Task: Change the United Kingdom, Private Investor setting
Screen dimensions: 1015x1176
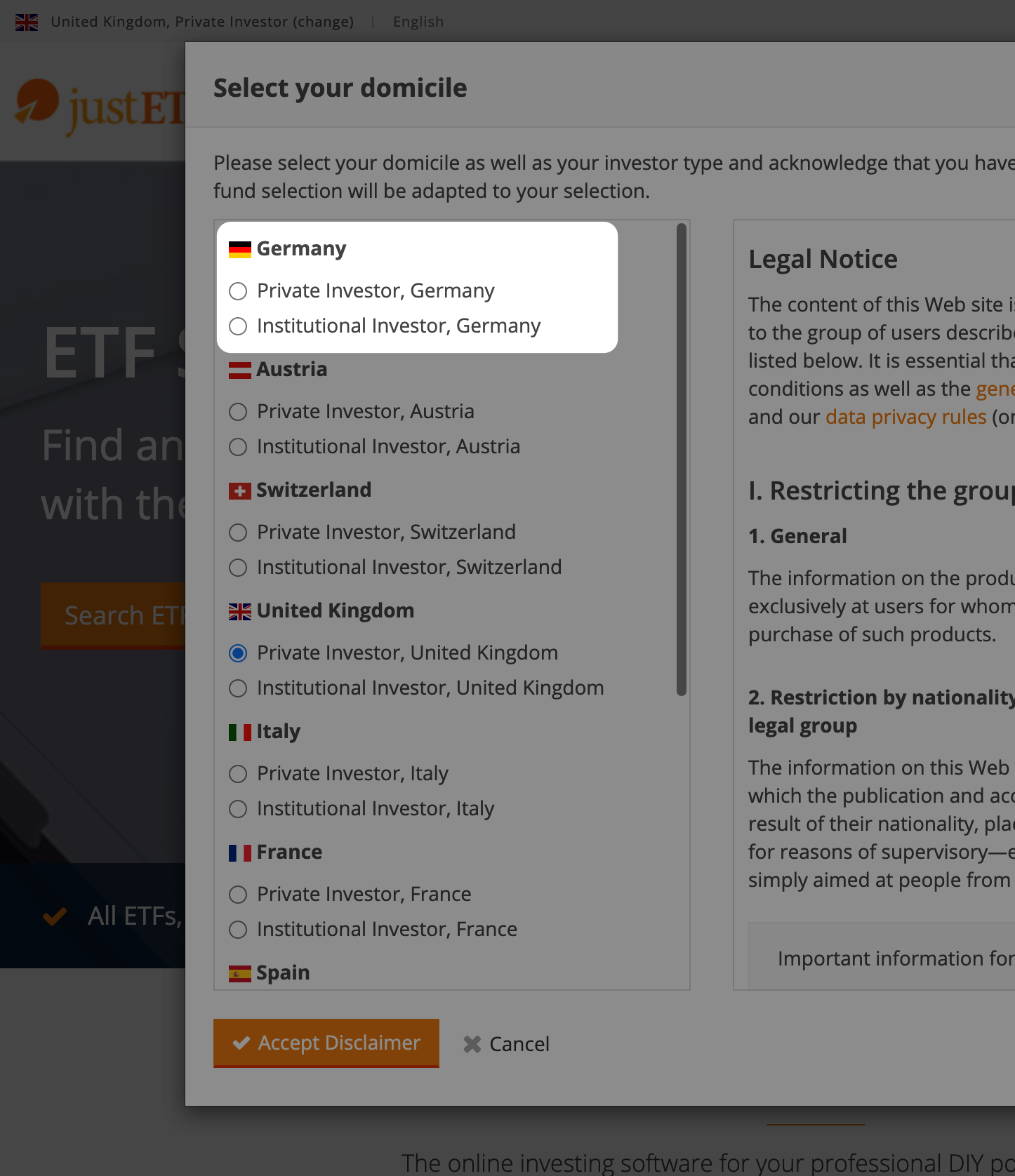Action: coord(202,22)
